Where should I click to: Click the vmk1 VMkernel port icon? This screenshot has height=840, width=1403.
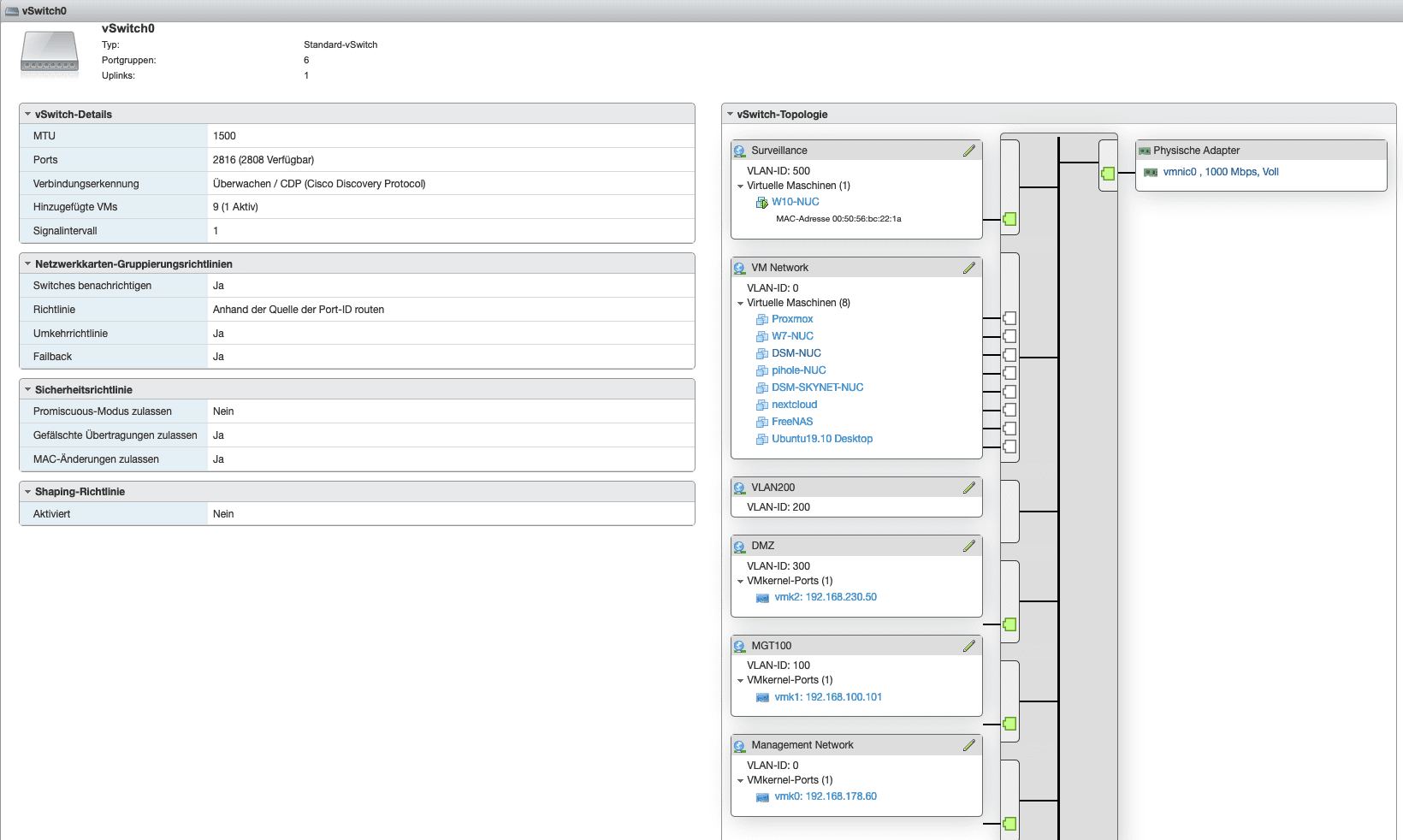[763, 698]
